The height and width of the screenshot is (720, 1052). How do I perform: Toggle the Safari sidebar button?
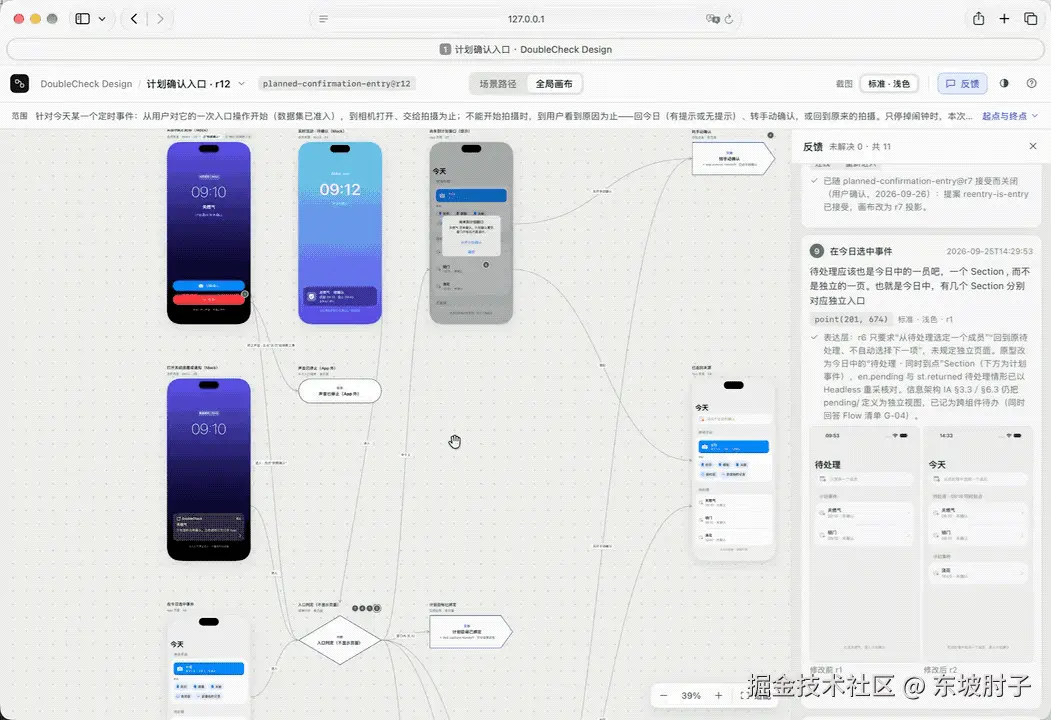pos(83,19)
